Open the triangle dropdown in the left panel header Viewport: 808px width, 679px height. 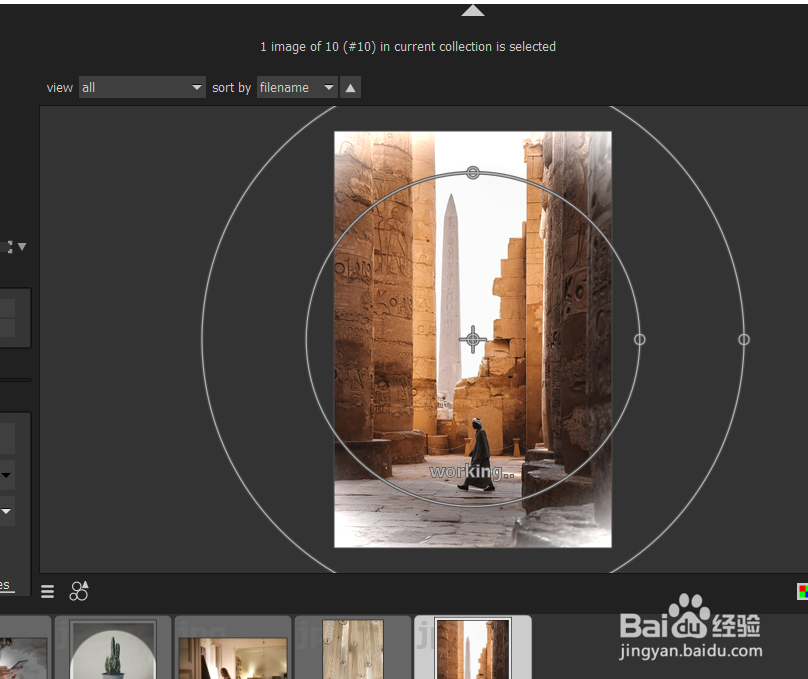click(21, 246)
